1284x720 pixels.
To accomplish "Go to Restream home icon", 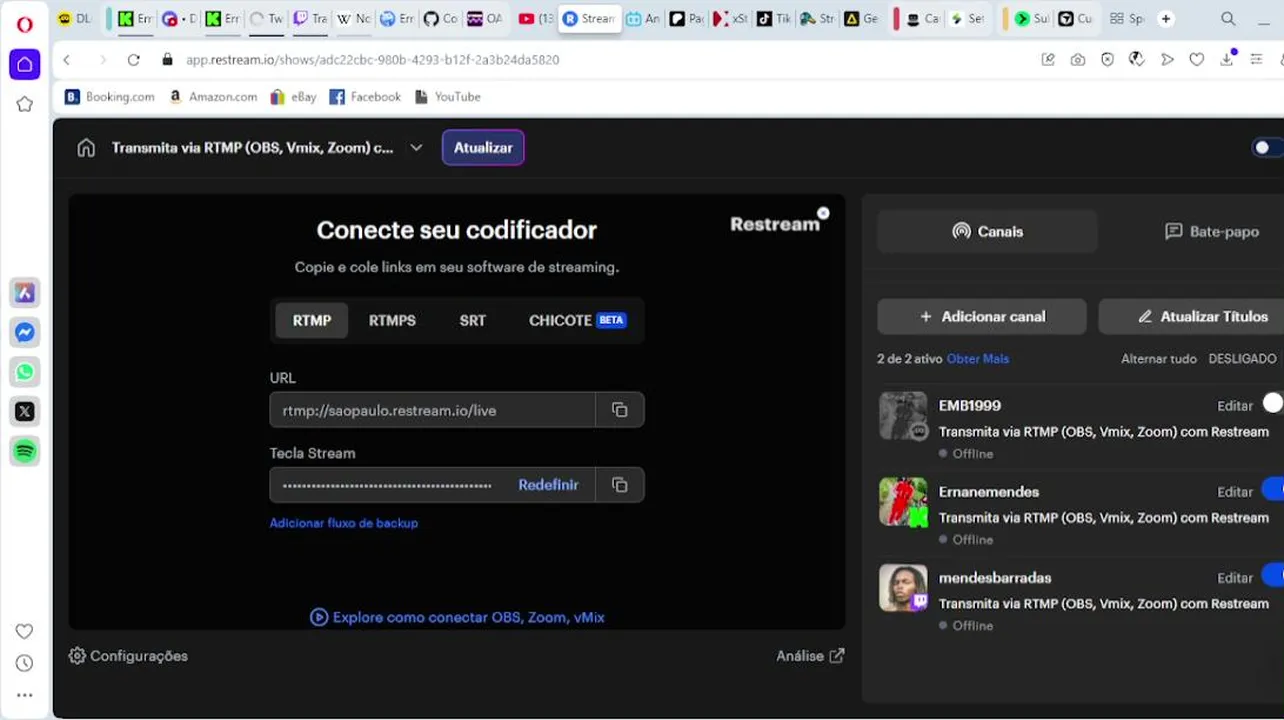I will (x=86, y=148).
